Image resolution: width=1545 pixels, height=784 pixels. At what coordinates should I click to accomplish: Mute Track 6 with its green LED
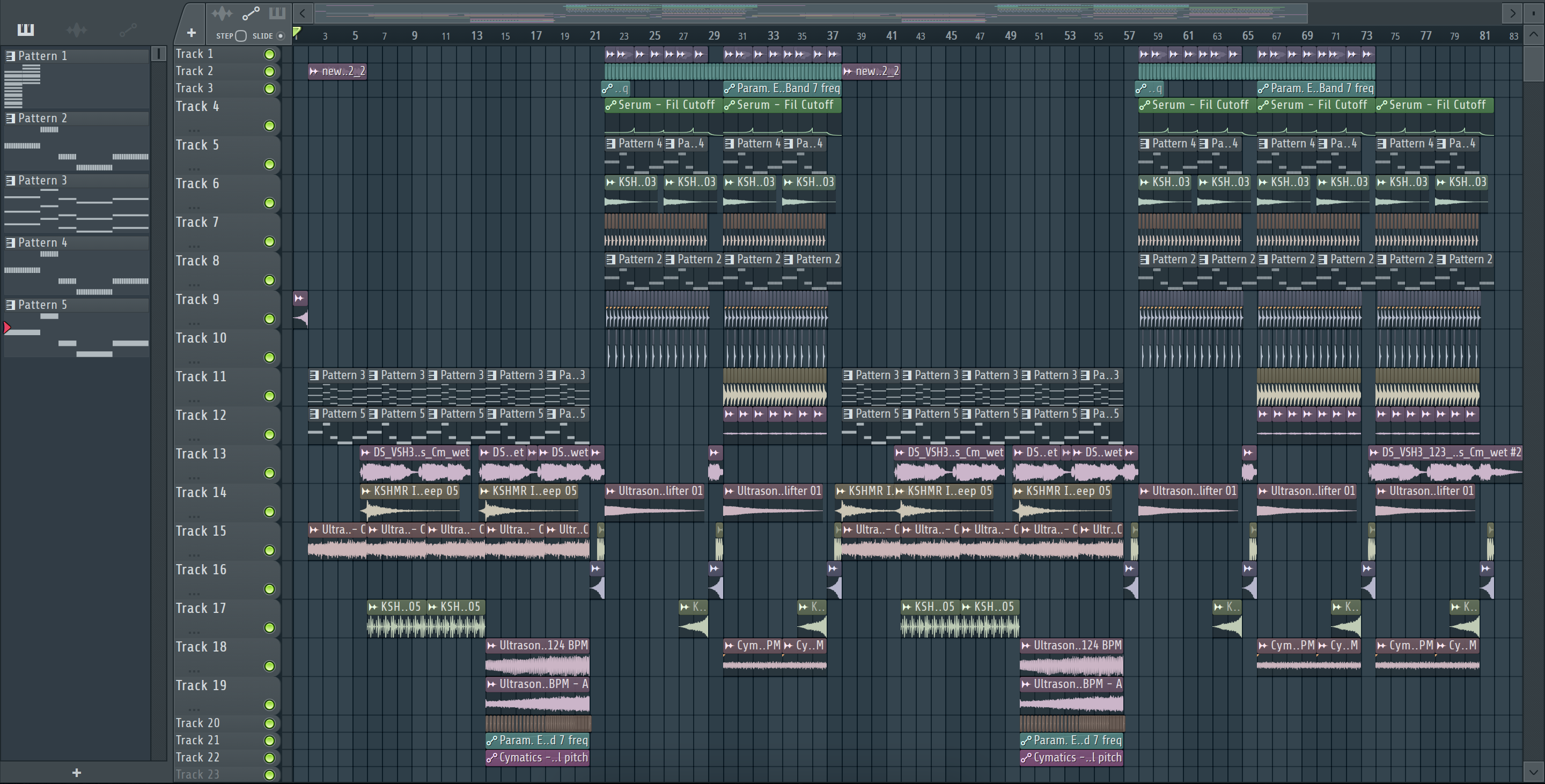pos(269,203)
